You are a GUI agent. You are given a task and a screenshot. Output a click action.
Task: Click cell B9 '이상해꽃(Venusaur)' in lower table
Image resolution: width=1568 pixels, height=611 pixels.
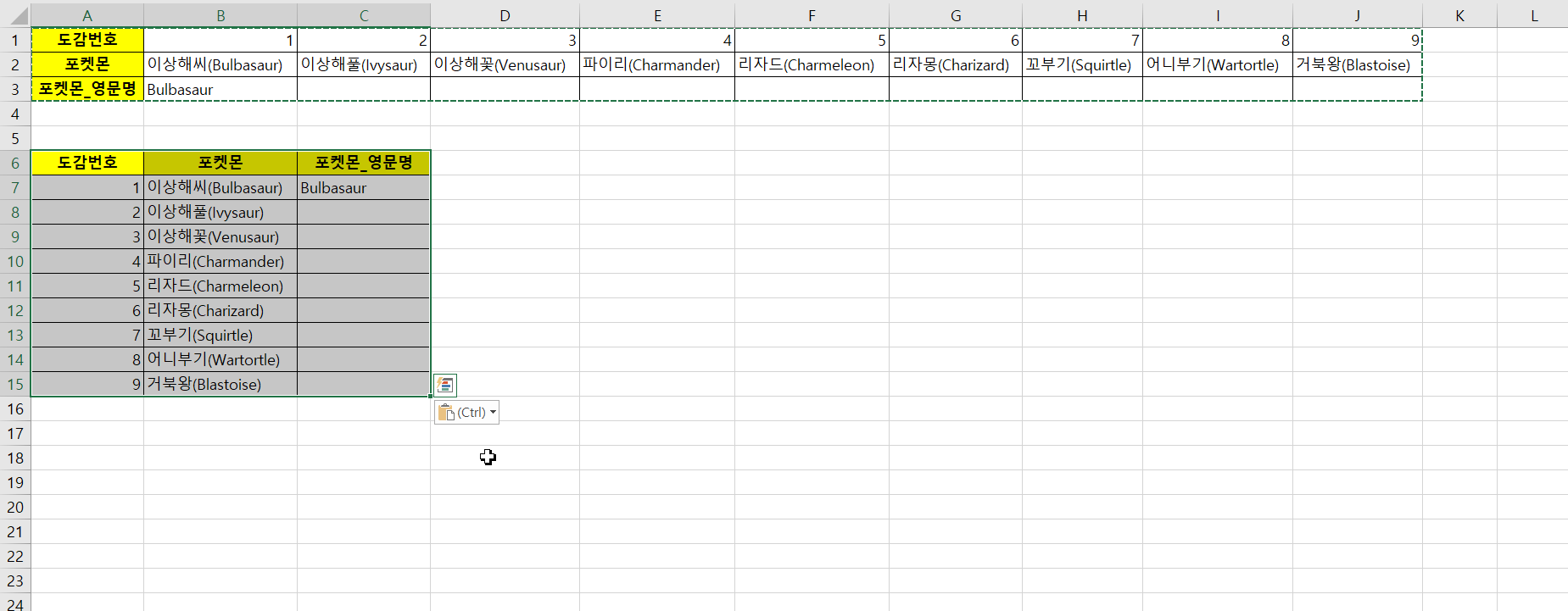pos(220,236)
